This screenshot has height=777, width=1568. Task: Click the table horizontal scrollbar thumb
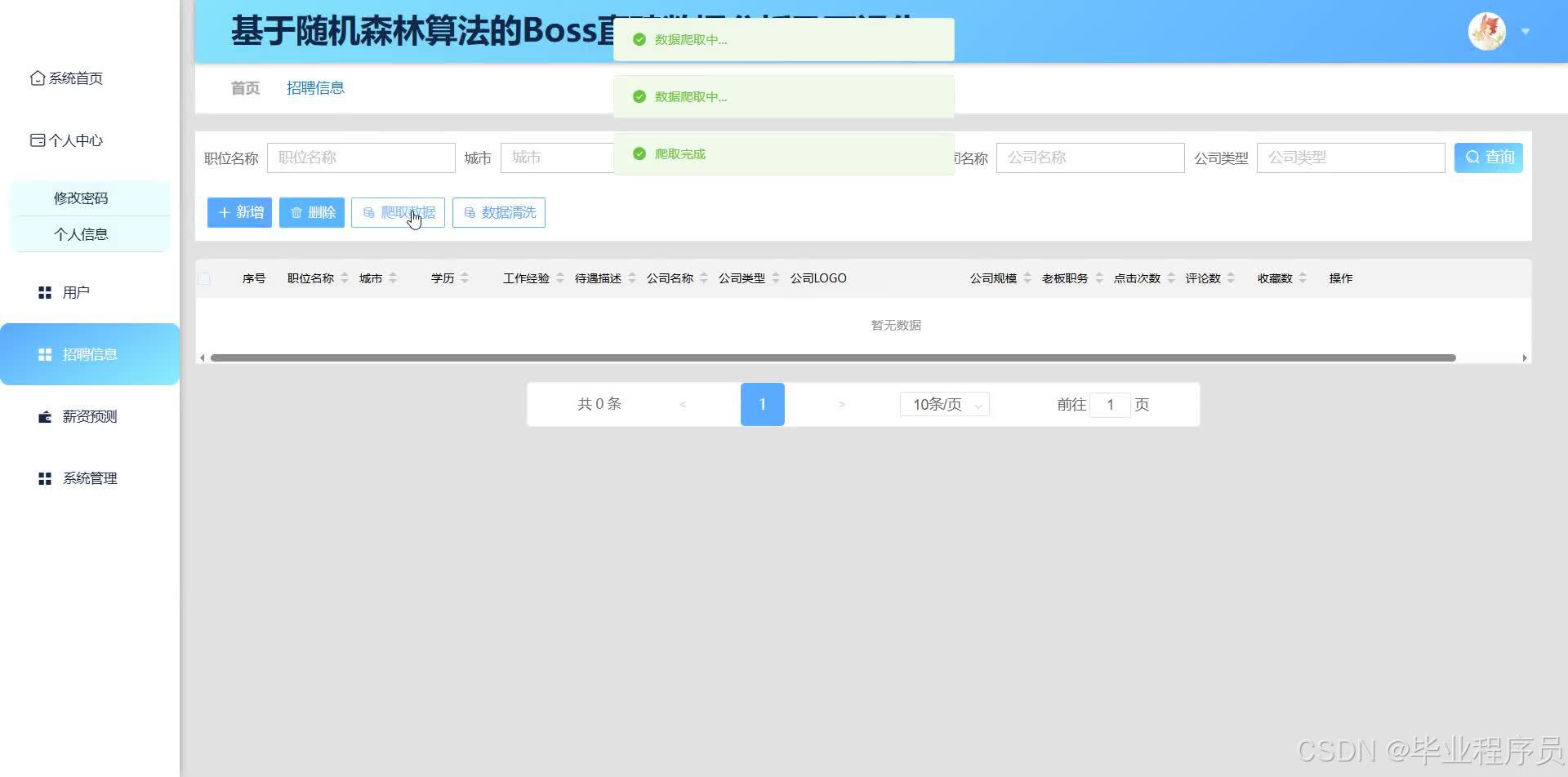pyautogui.click(x=833, y=357)
